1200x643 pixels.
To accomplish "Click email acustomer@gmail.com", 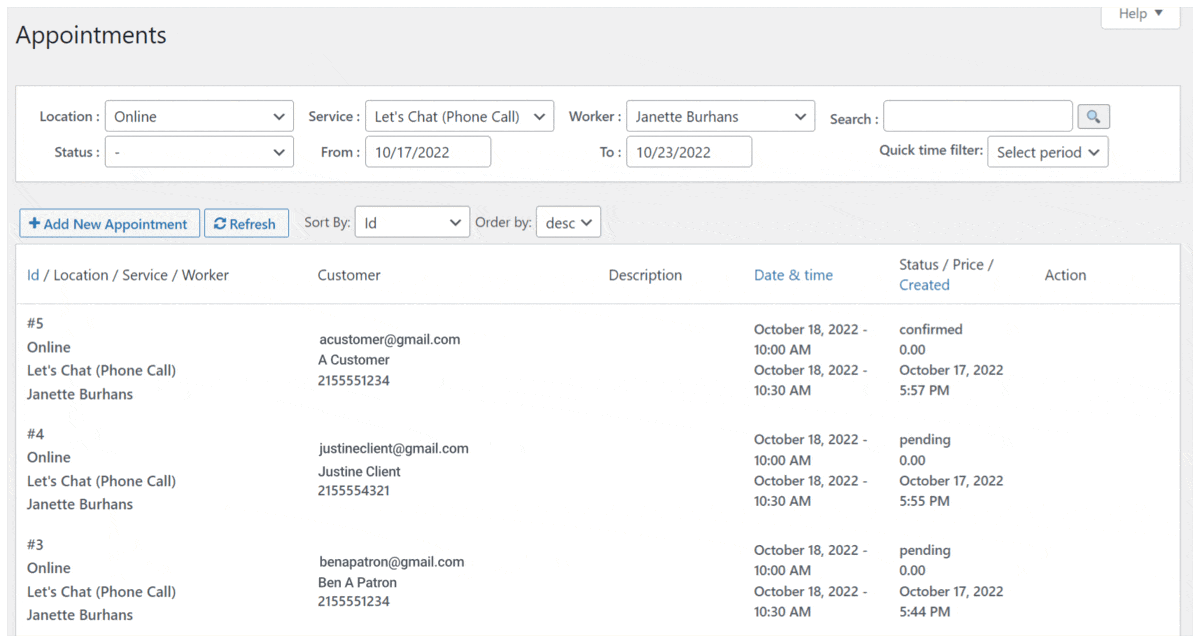I will [390, 339].
